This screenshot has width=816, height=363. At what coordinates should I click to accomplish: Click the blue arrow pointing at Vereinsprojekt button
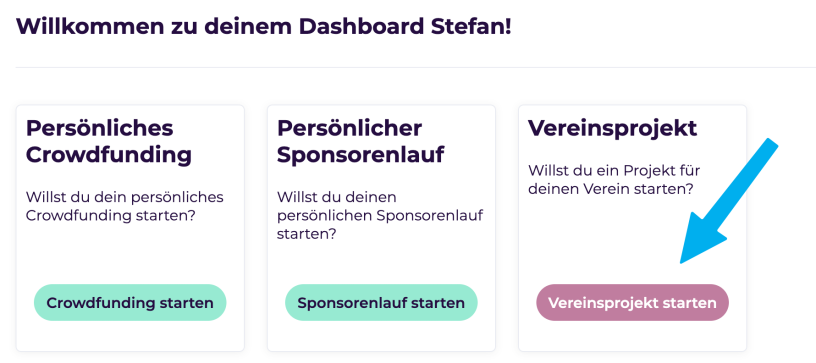click(x=729, y=200)
